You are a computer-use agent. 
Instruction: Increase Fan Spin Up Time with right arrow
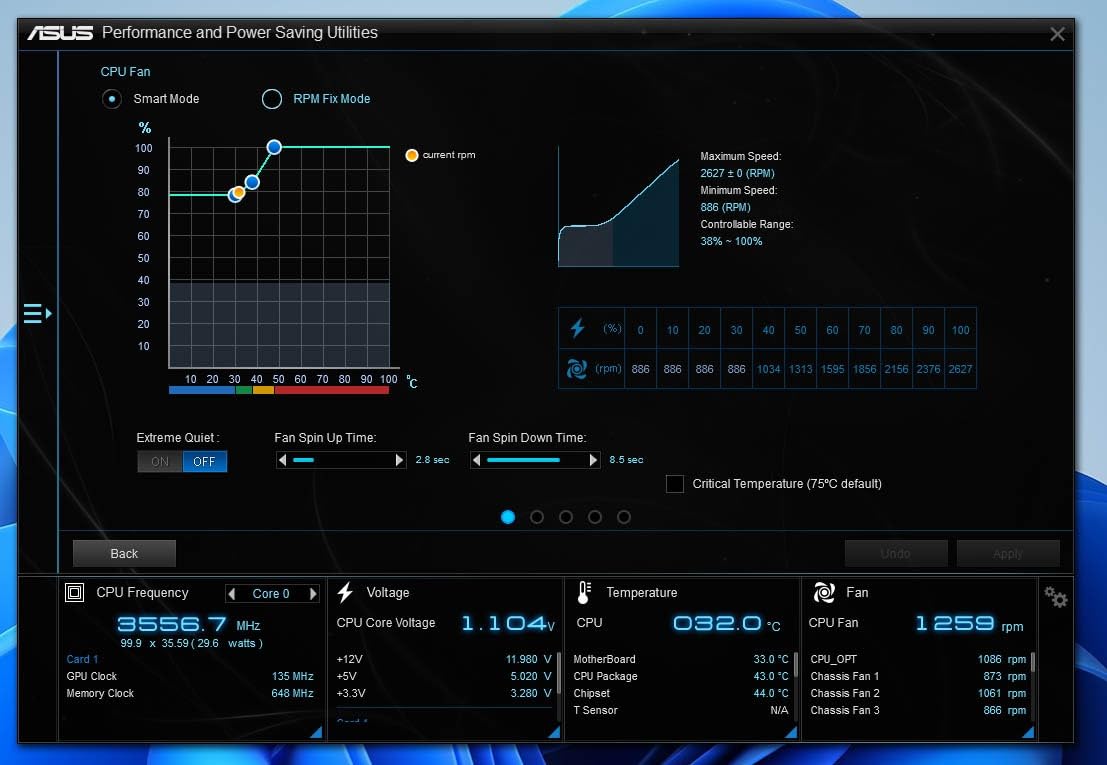(400, 460)
